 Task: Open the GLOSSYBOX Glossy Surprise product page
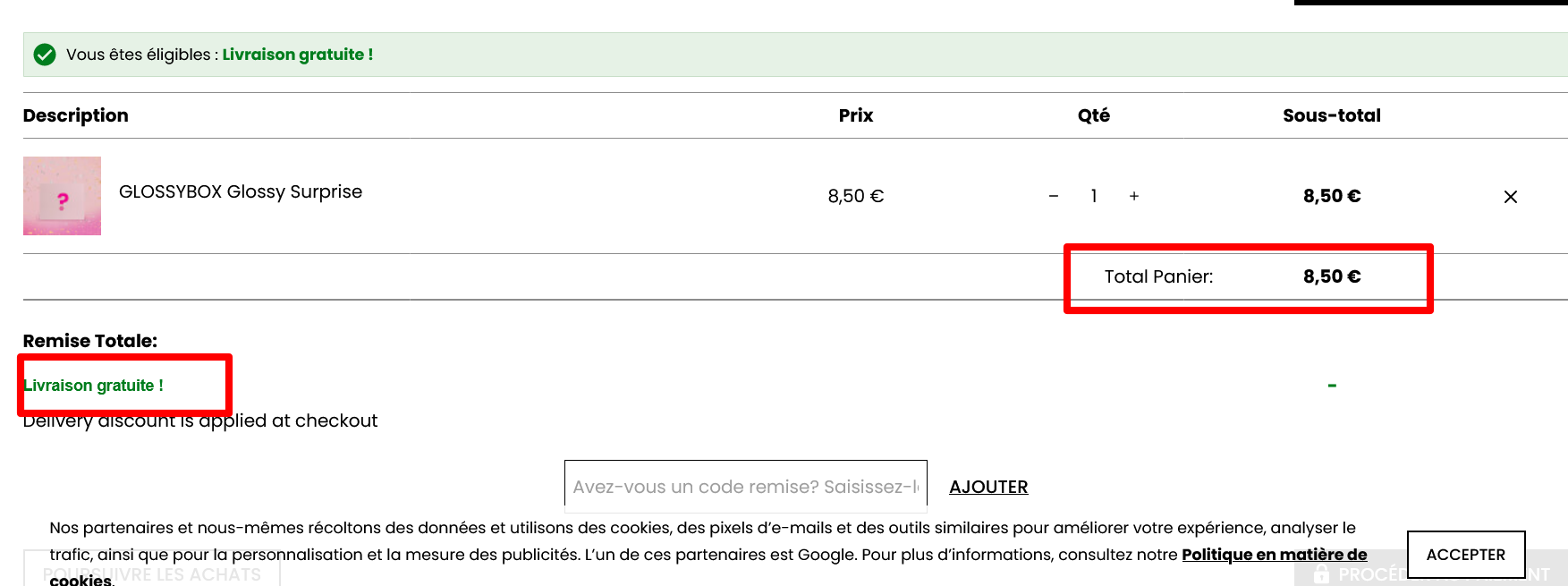(x=241, y=191)
